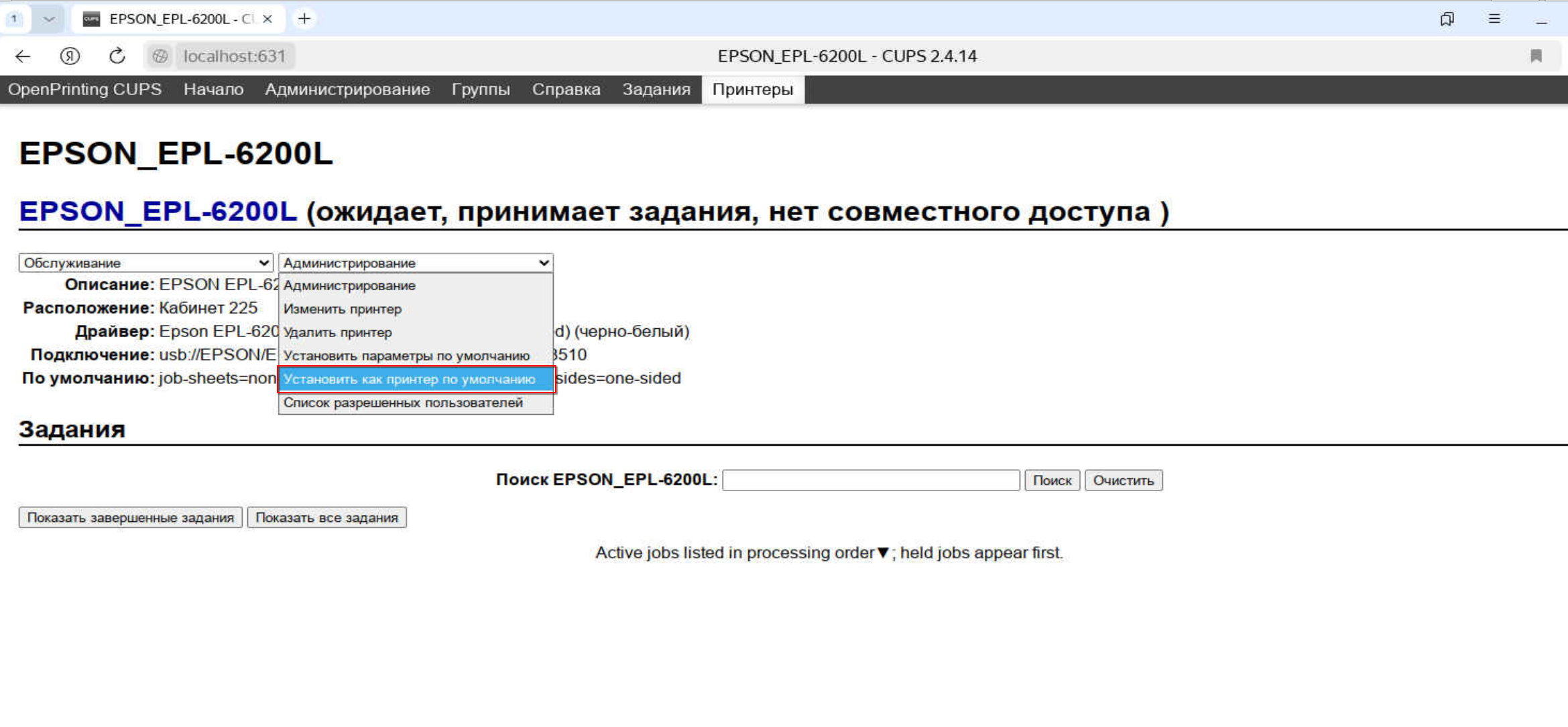Reload the page with the refresh icon
Screen dimensions: 1568x727
point(117,56)
